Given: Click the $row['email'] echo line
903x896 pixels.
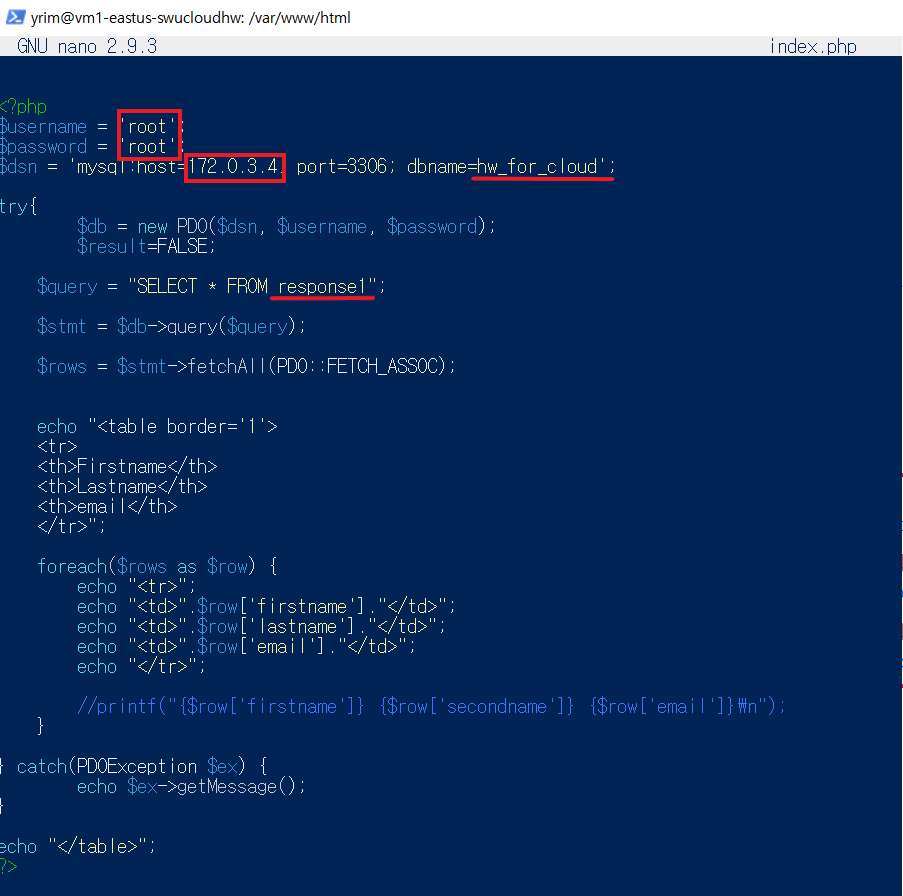Looking at the screenshot, I should click(246, 647).
